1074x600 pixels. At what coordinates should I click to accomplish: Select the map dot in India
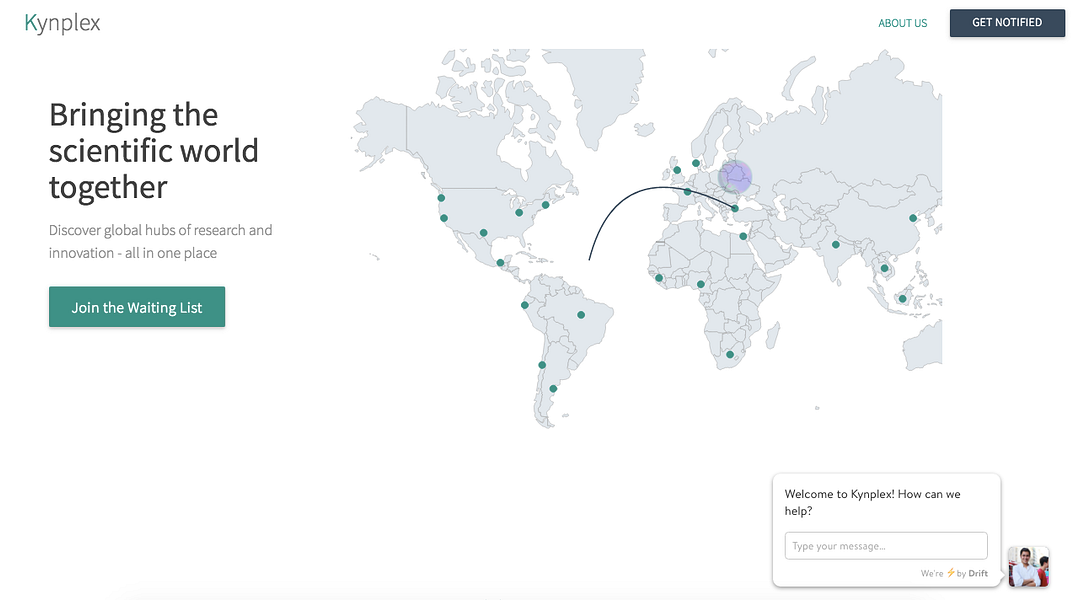point(836,245)
